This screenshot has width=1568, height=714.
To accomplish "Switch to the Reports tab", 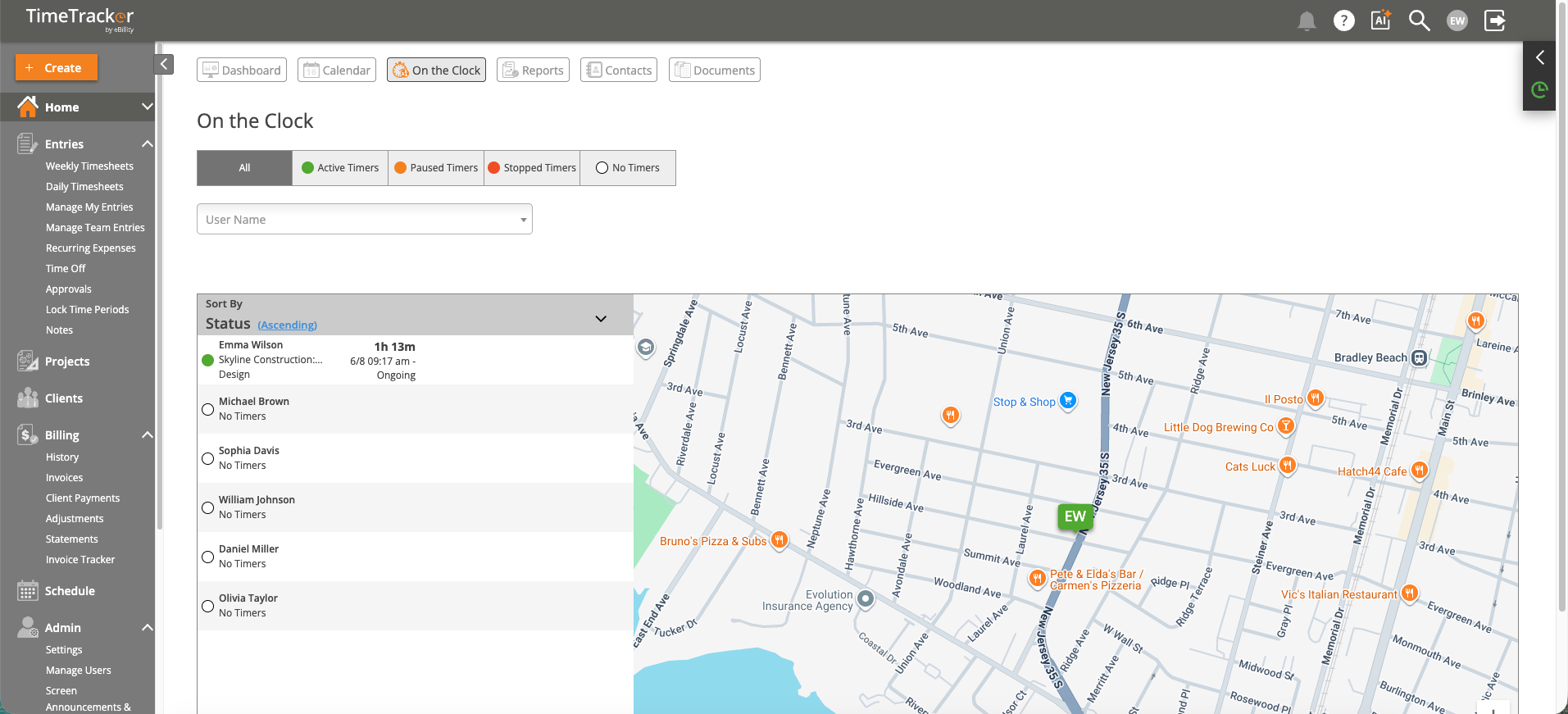I will pyautogui.click(x=533, y=70).
